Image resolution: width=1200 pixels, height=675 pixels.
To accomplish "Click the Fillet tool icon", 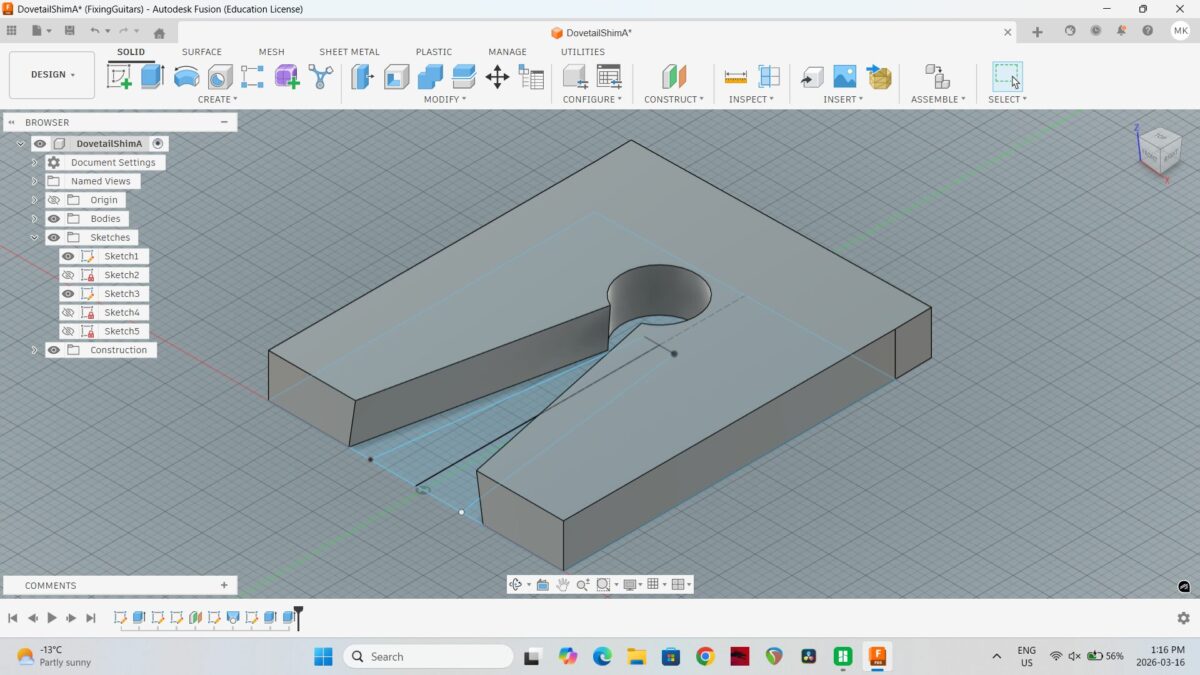I will coord(397,77).
